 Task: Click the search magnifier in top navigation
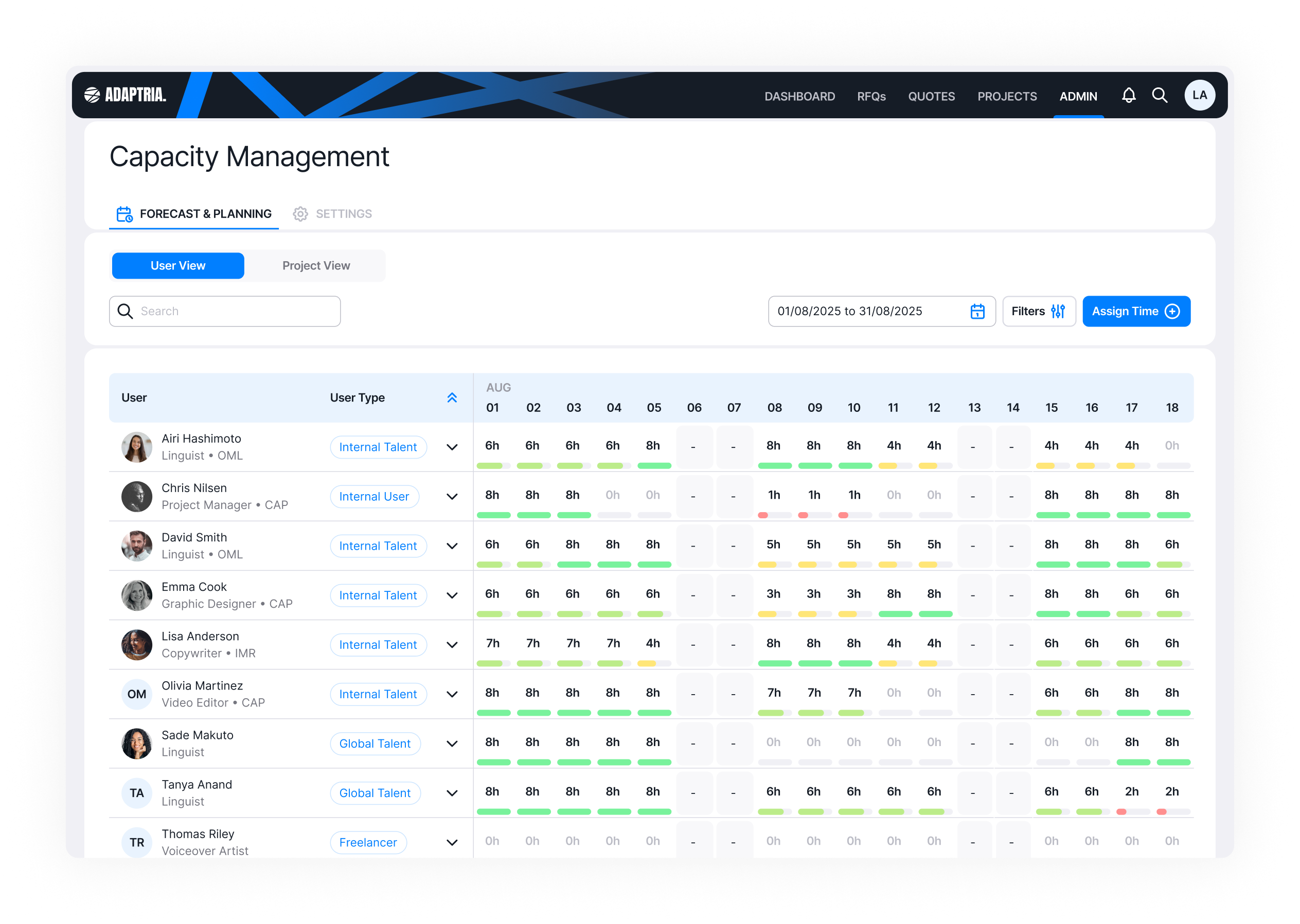[1160, 96]
